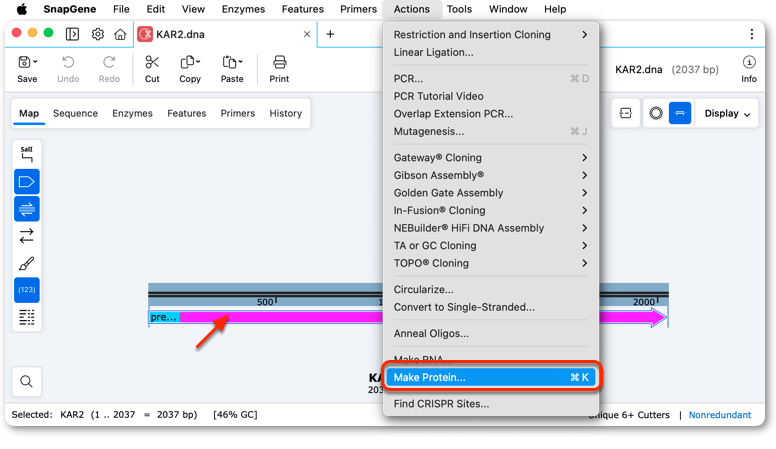
Task: Toggle the sidebar panel icon
Action: pyautogui.click(x=72, y=34)
